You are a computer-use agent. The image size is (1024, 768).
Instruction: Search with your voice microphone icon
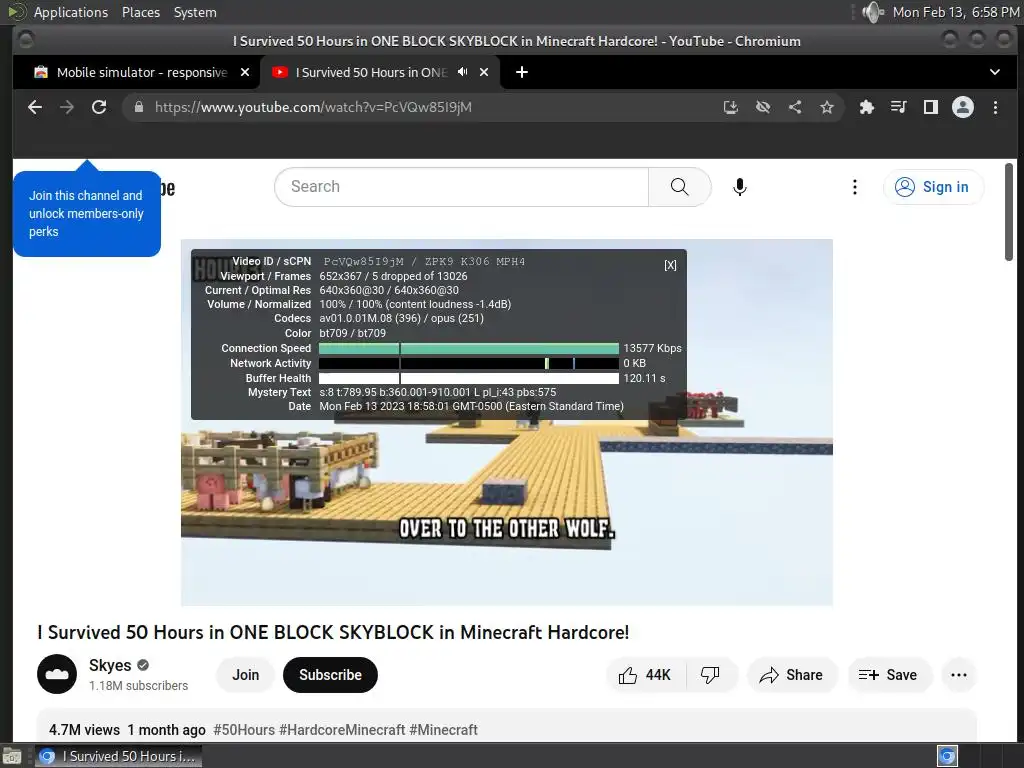(x=739, y=187)
